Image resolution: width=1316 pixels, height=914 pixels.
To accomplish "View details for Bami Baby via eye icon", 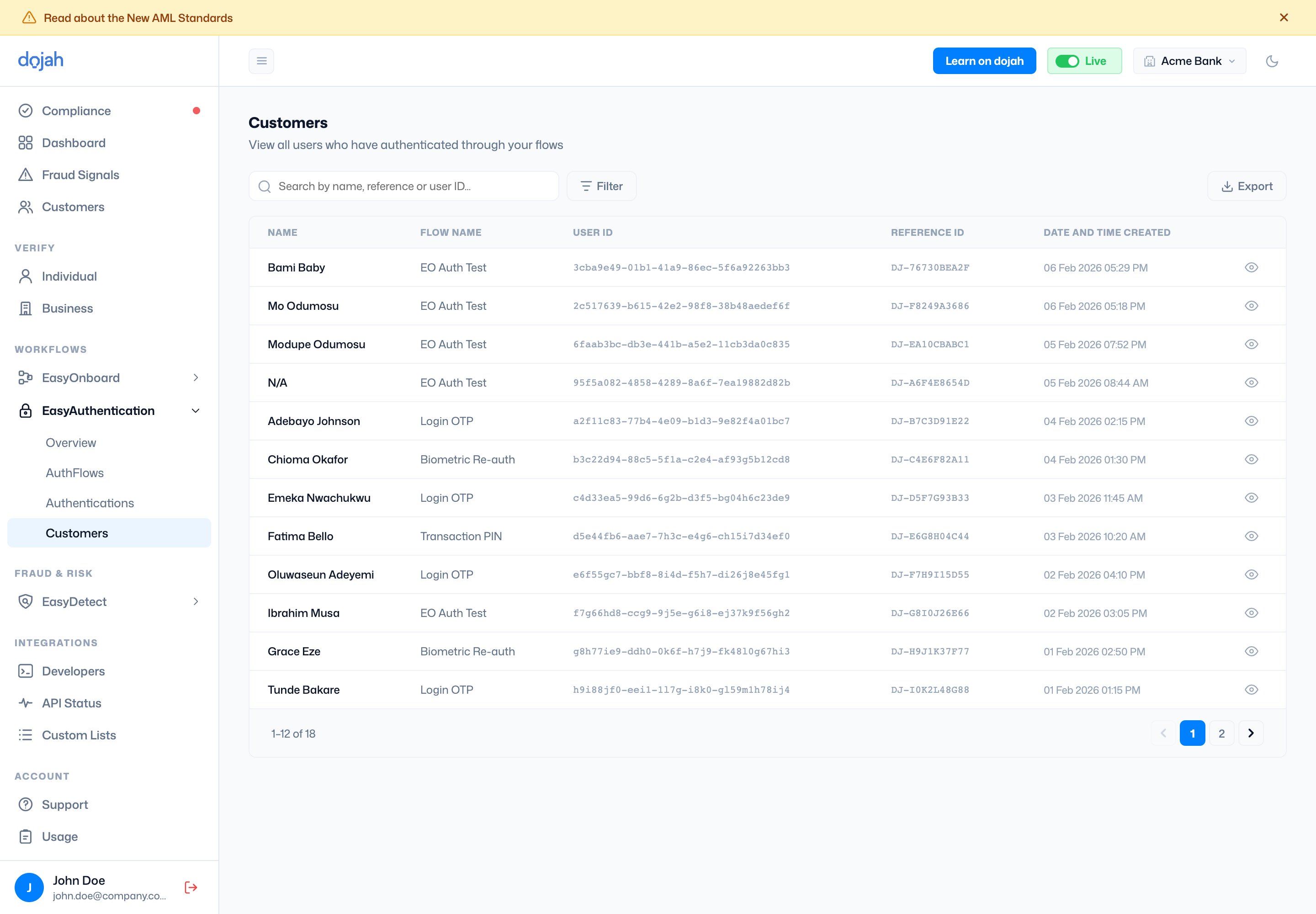I will tap(1251, 267).
